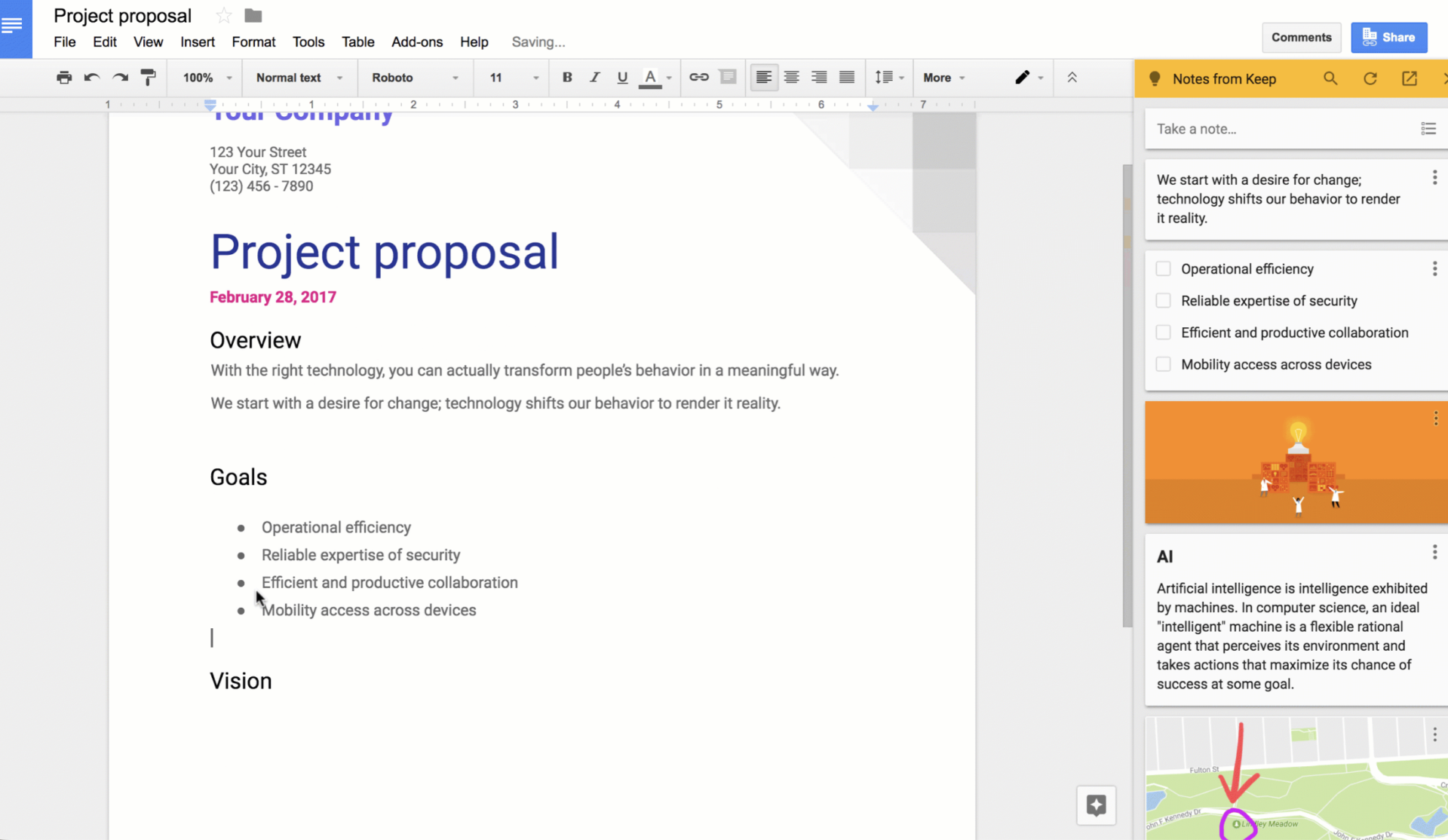The height and width of the screenshot is (840, 1448).
Task: Open options for the AI note
Action: 1434,553
